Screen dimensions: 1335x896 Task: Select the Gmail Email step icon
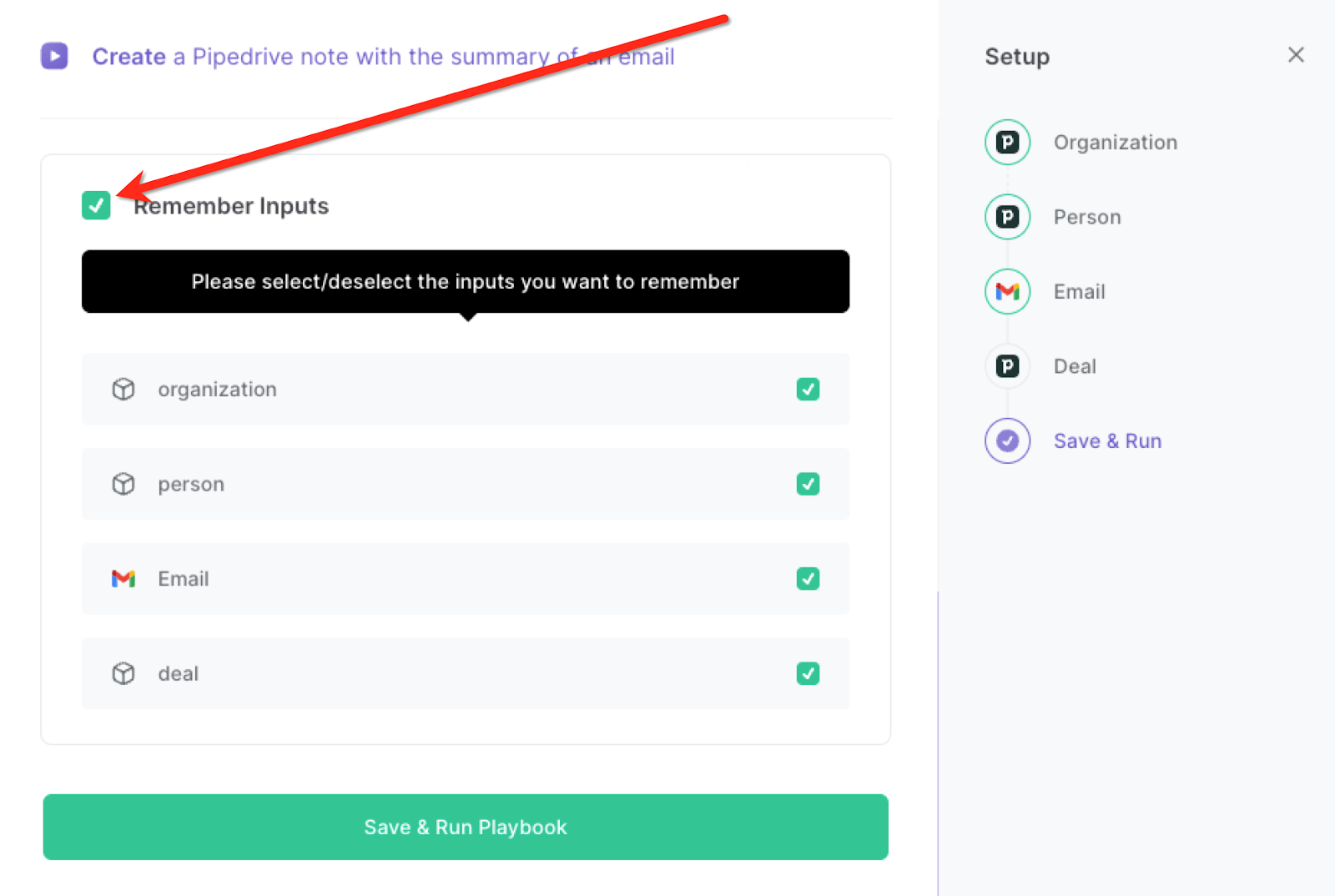click(x=1007, y=291)
